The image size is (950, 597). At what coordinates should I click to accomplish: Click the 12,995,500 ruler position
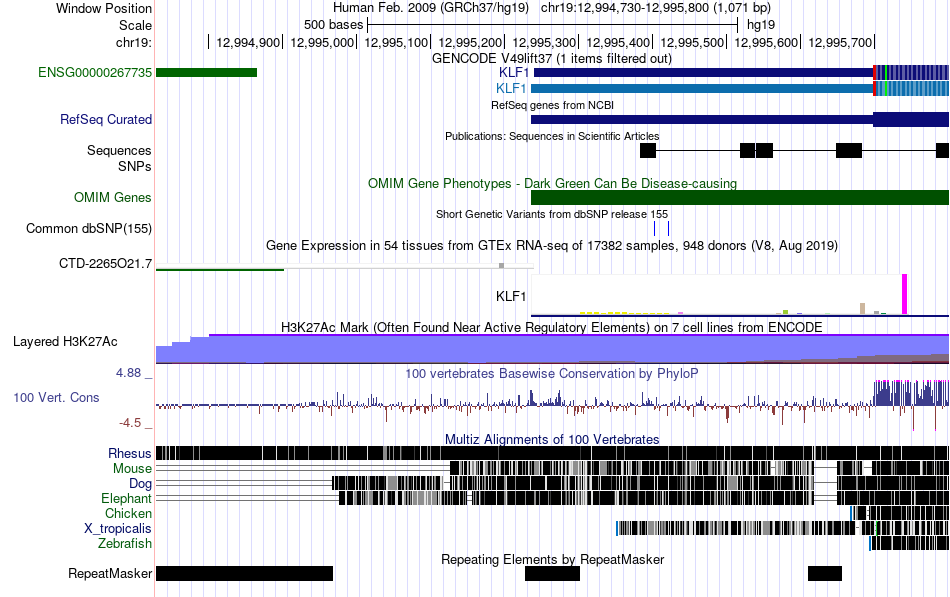[x=692, y=42]
